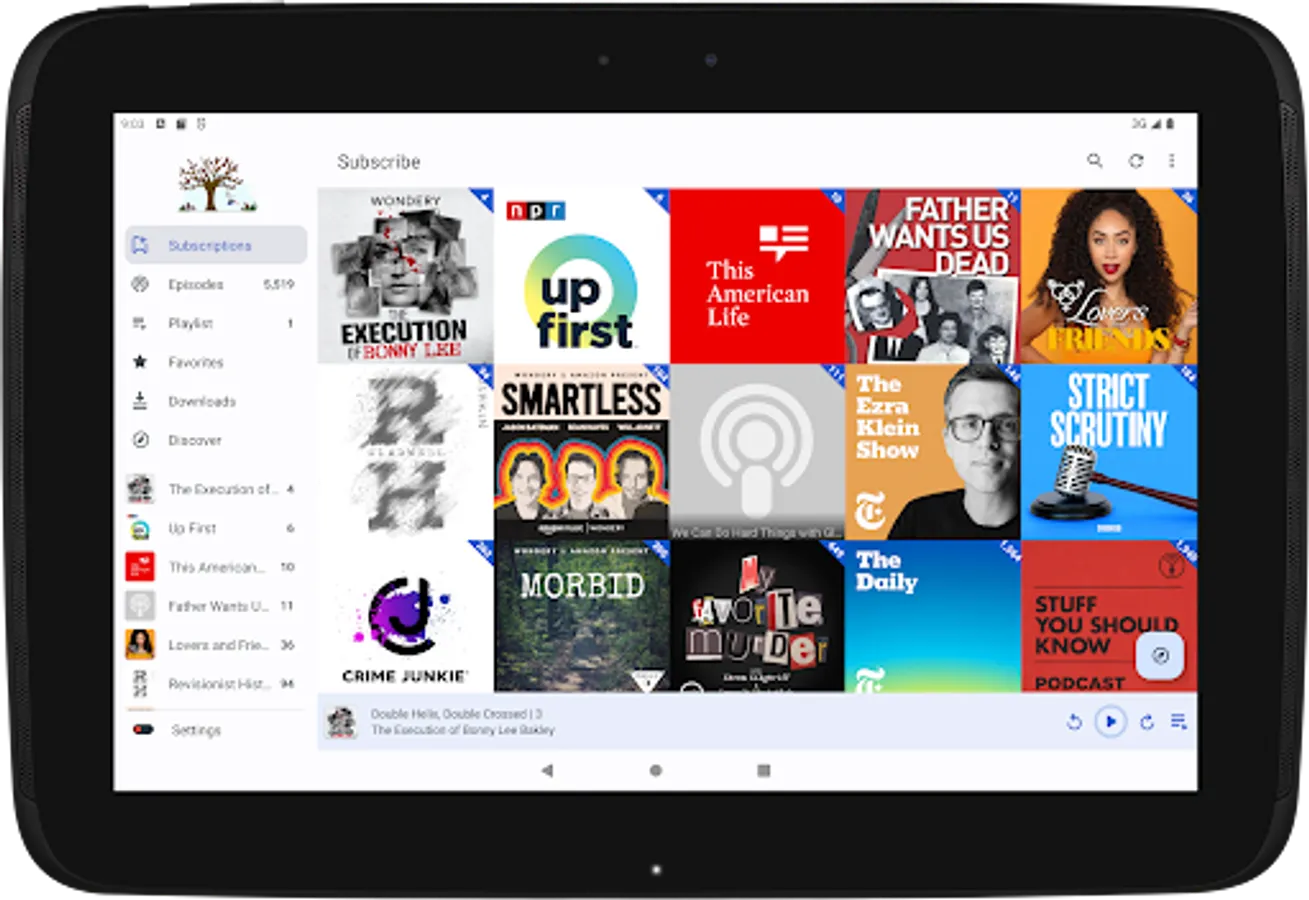This screenshot has width=1309, height=900.
Task: Open Settings in the sidebar
Action: click(x=216, y=730)
